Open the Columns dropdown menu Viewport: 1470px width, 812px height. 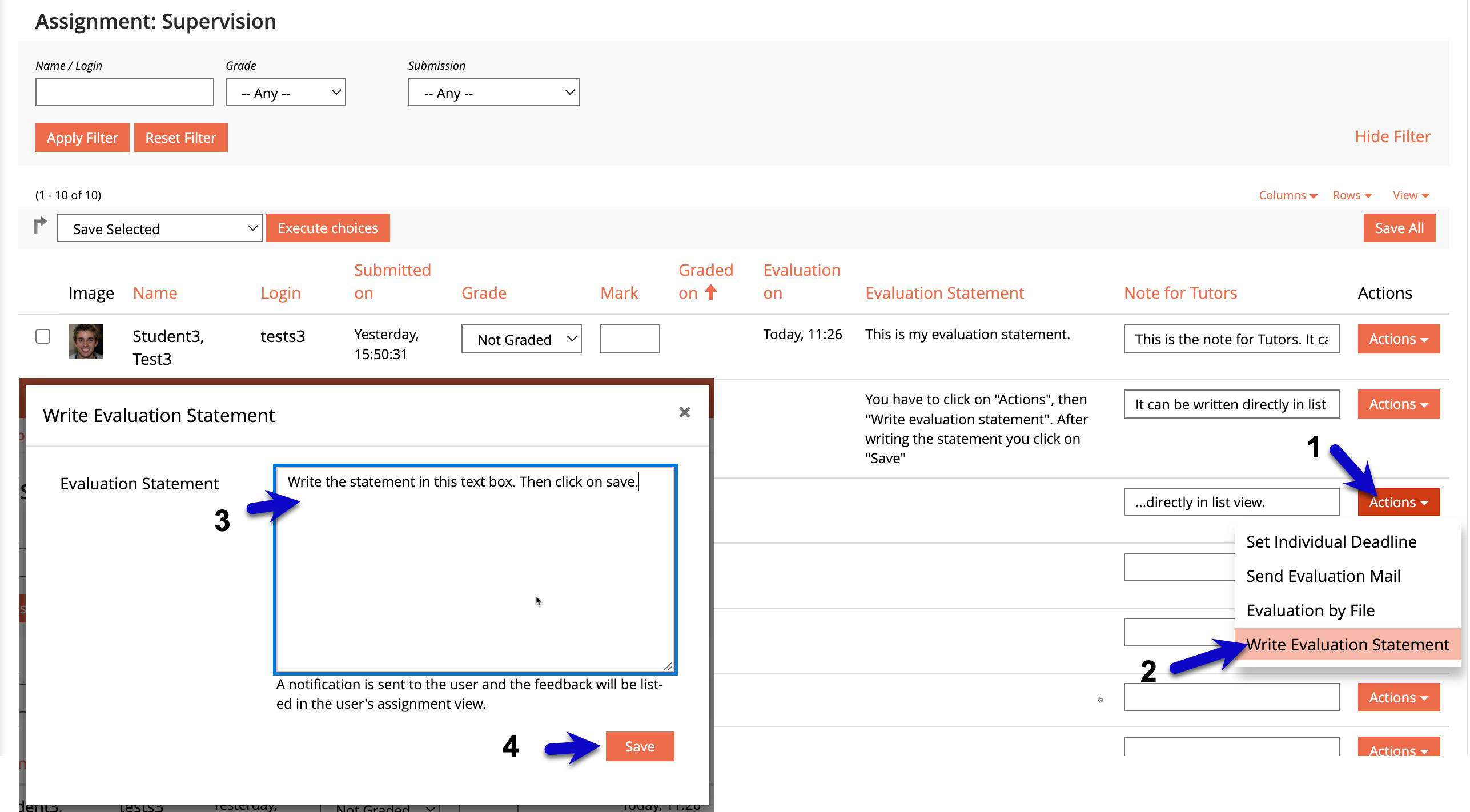(x=1287, y=195)
